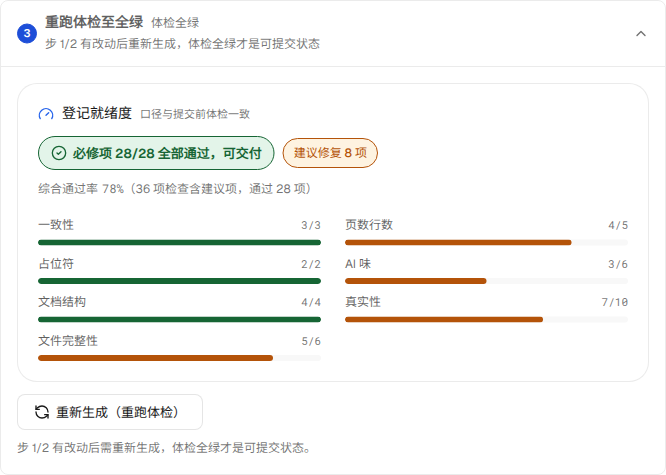666x475 pixels.
Task: Click the blue step 3 number badge
Action: pos(27,33)
